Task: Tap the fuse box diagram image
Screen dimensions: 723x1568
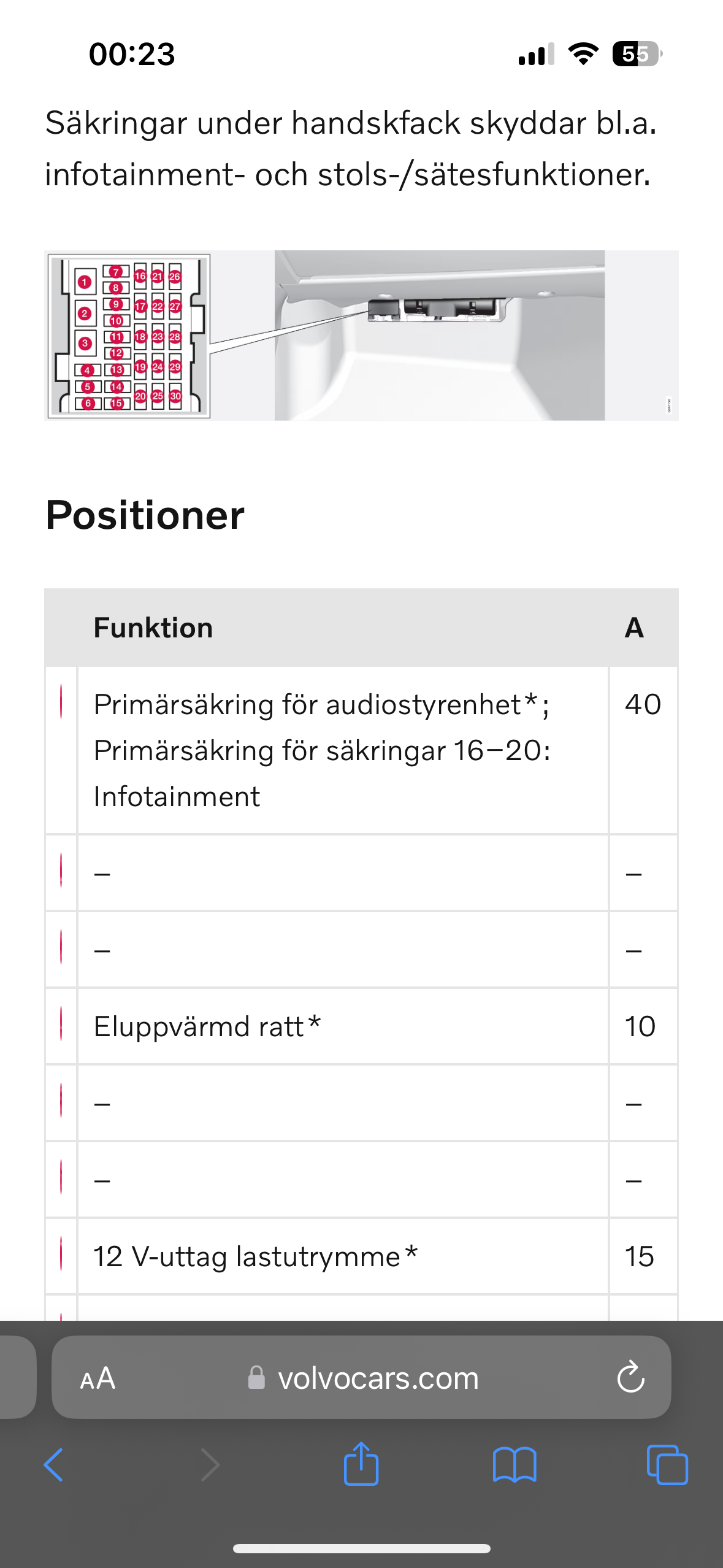Action: [x=129, y=336]
